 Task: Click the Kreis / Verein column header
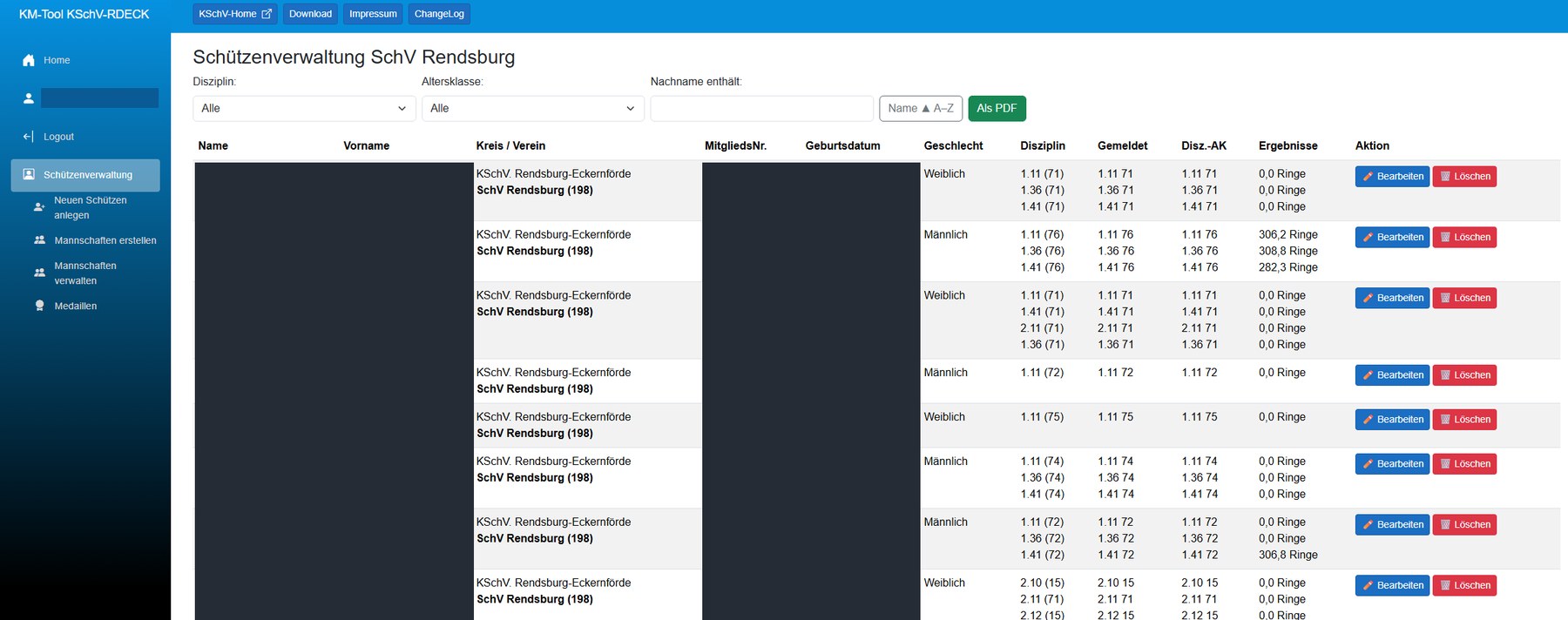coord(510,145)
